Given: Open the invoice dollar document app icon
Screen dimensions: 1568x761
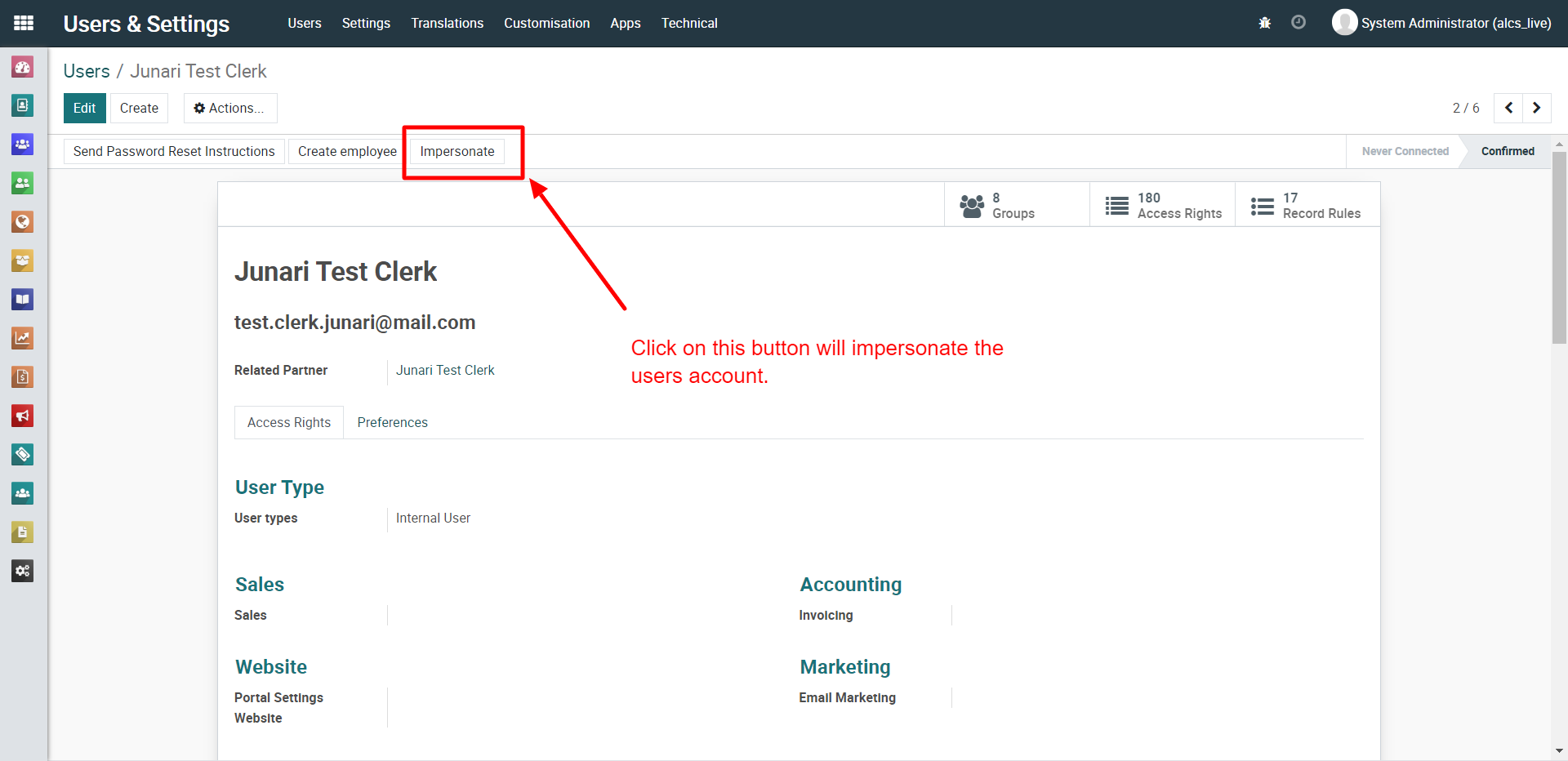Looking at the screenshot, I should tap(23, 377).
